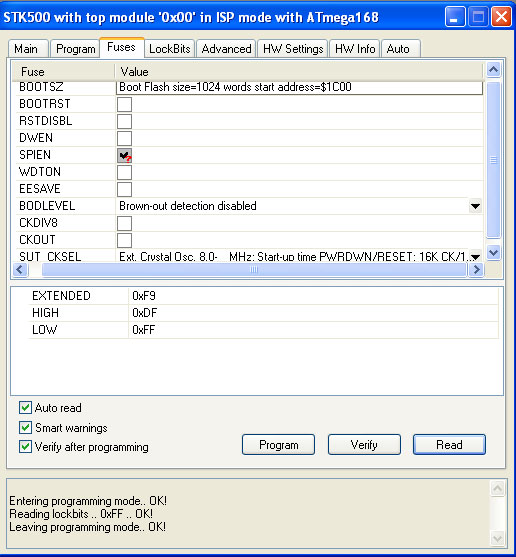Screen dimensions: 516x557
Task: Minimize the STK500 window
Action: pos(455,17)
